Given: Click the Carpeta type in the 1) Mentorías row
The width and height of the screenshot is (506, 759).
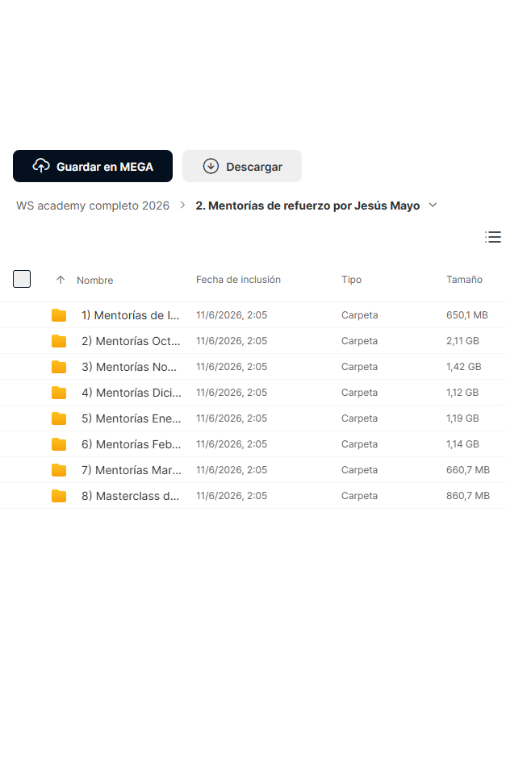Looking at the screenshot, I should (x=359, y=315).
